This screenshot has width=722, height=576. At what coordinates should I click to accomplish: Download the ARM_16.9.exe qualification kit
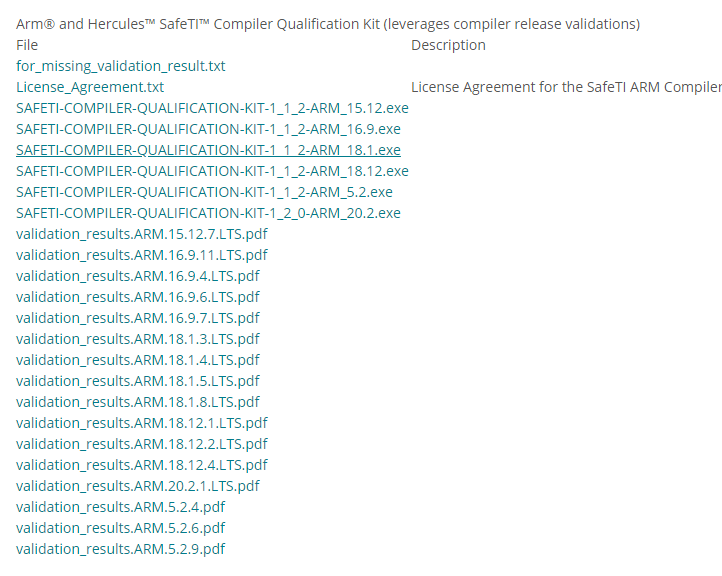click(208, 129)
